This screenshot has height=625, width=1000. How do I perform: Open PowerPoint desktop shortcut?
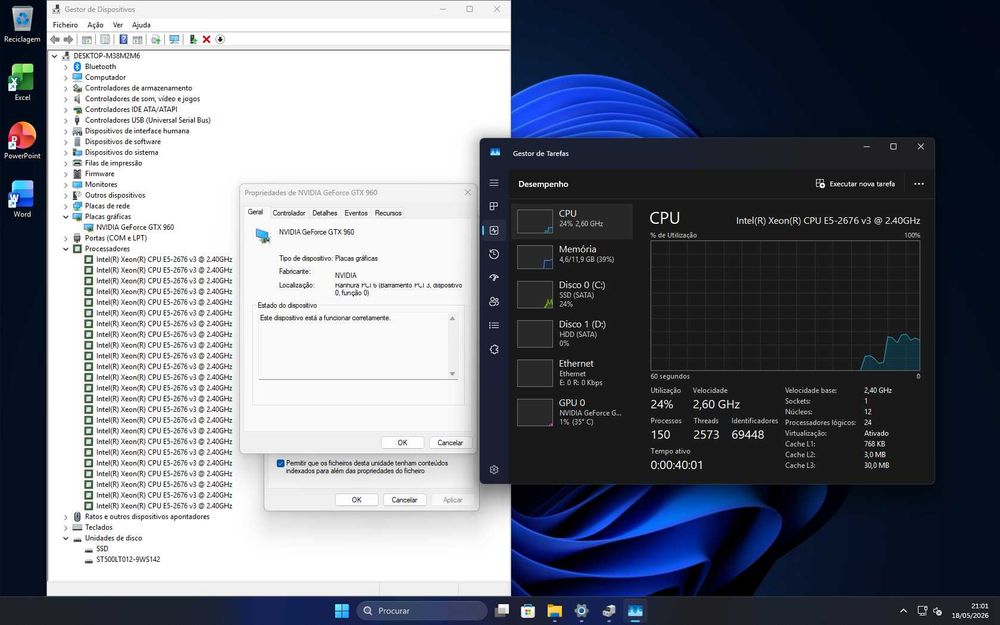(22, 140)
